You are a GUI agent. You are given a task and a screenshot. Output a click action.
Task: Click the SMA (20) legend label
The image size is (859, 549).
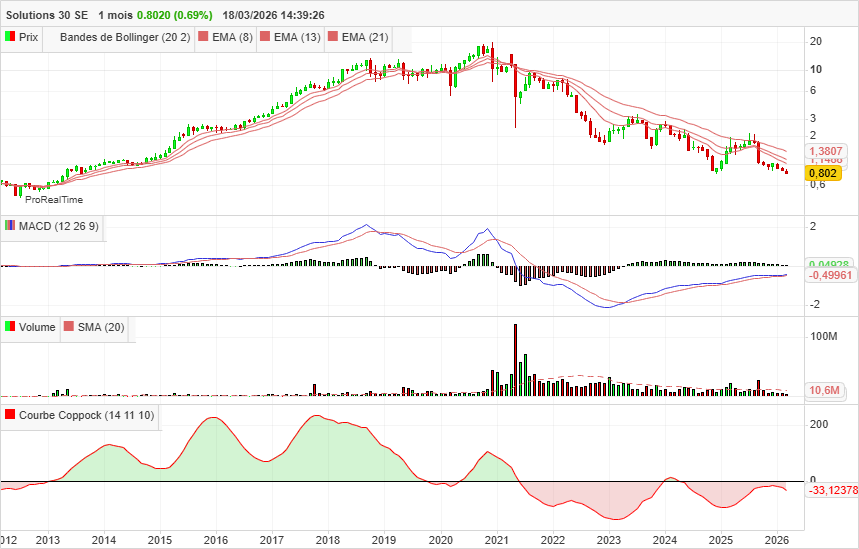coord(101,327)
